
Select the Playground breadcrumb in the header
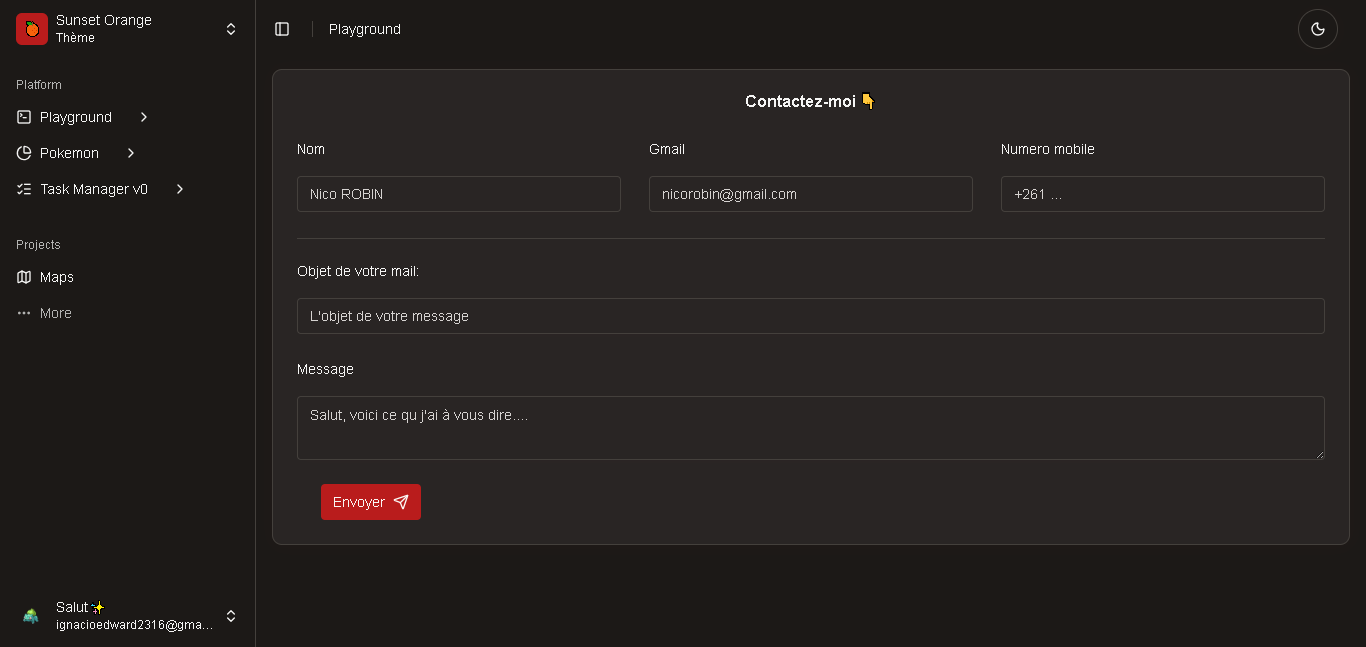(x=365, y=29)
